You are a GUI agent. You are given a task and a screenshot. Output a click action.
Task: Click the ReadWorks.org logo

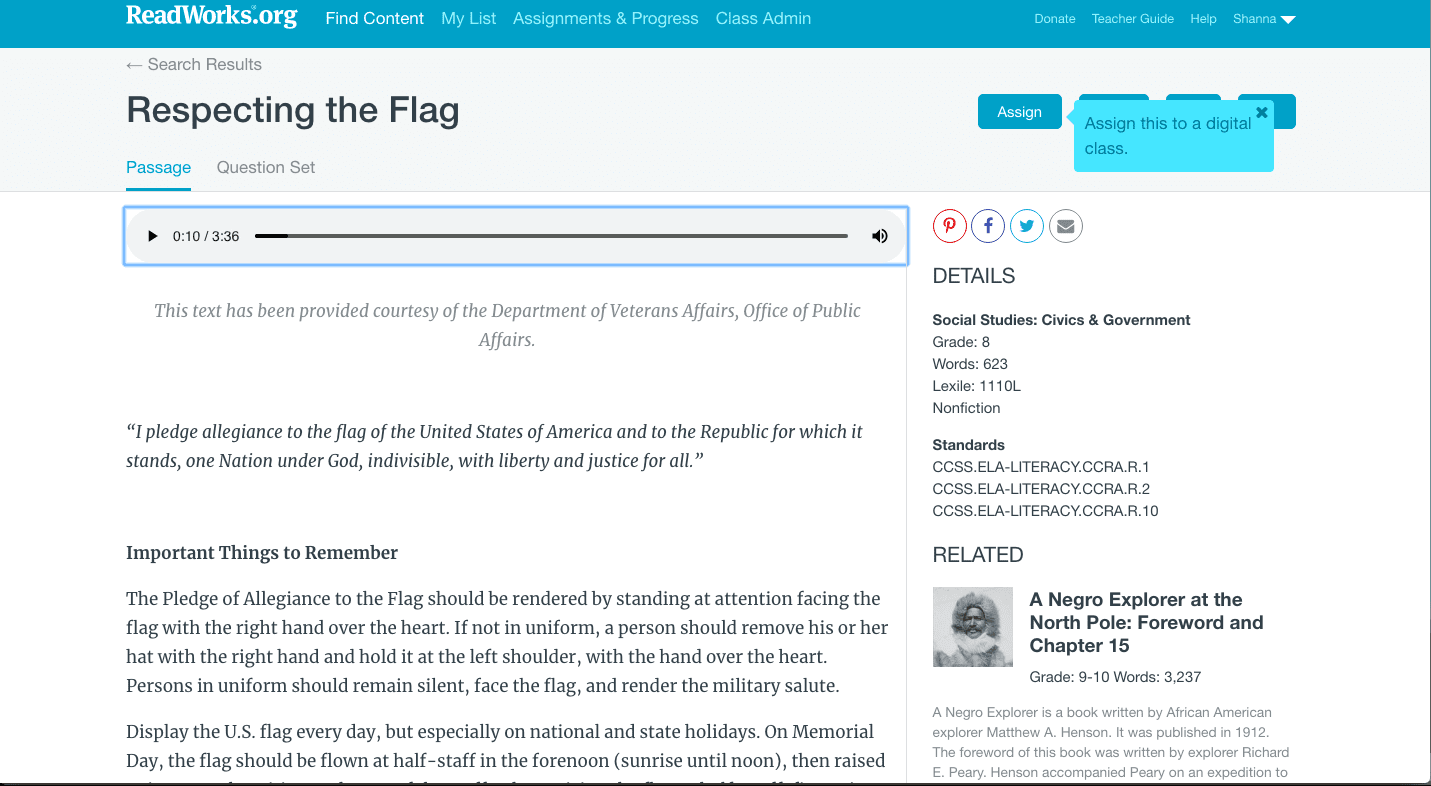pyautogui.click(x=211, y=16)
